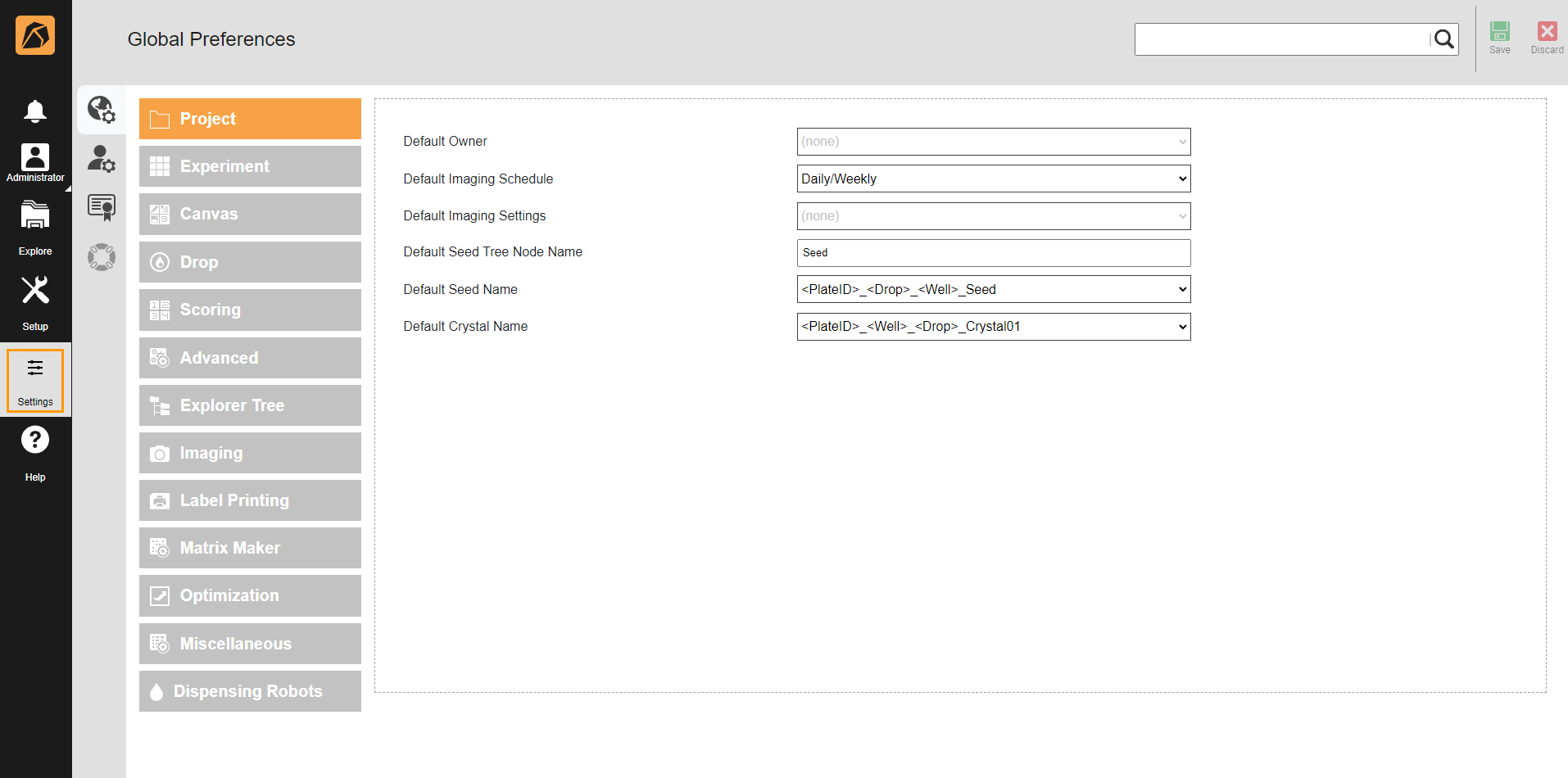Open the certificate license icon
Screen dimensions: 1568x778
[x=102, y=208]
